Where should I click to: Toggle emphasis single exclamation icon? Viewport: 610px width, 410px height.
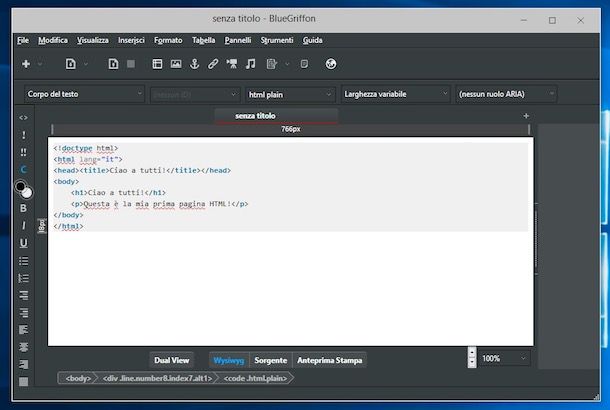point(24,135)
